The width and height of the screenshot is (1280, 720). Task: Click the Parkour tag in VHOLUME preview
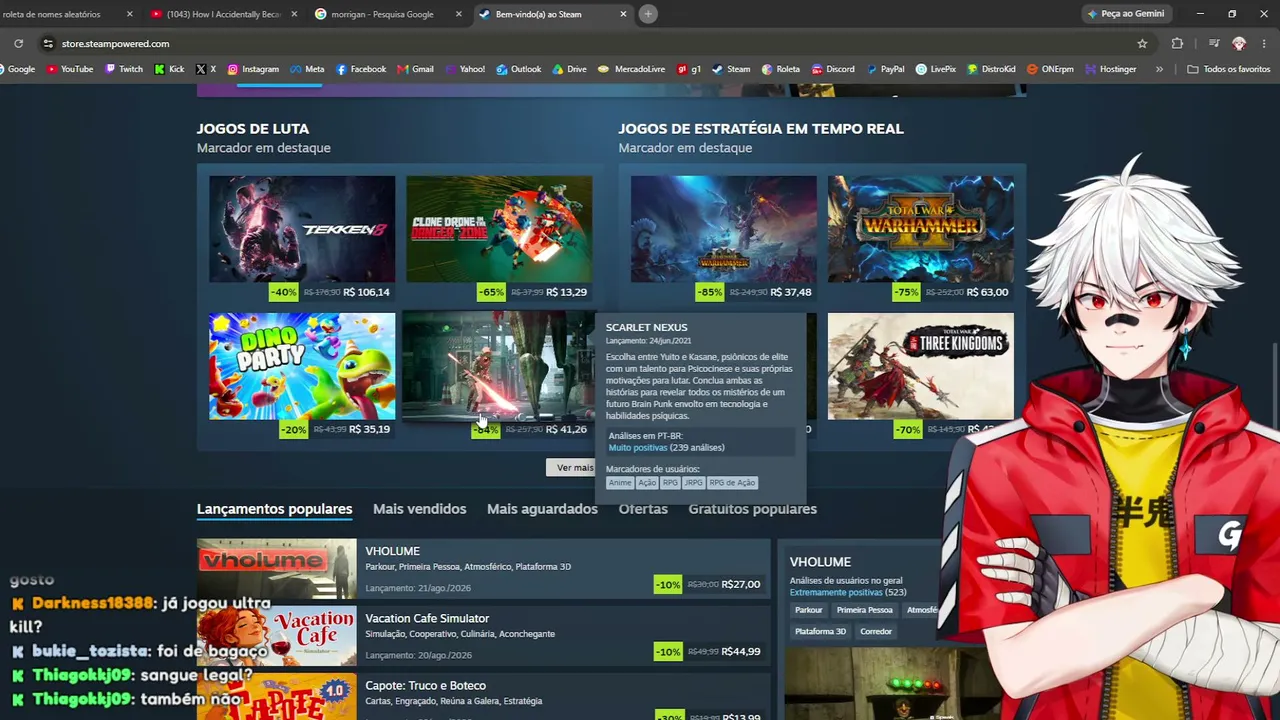click(x=808, y=610)
